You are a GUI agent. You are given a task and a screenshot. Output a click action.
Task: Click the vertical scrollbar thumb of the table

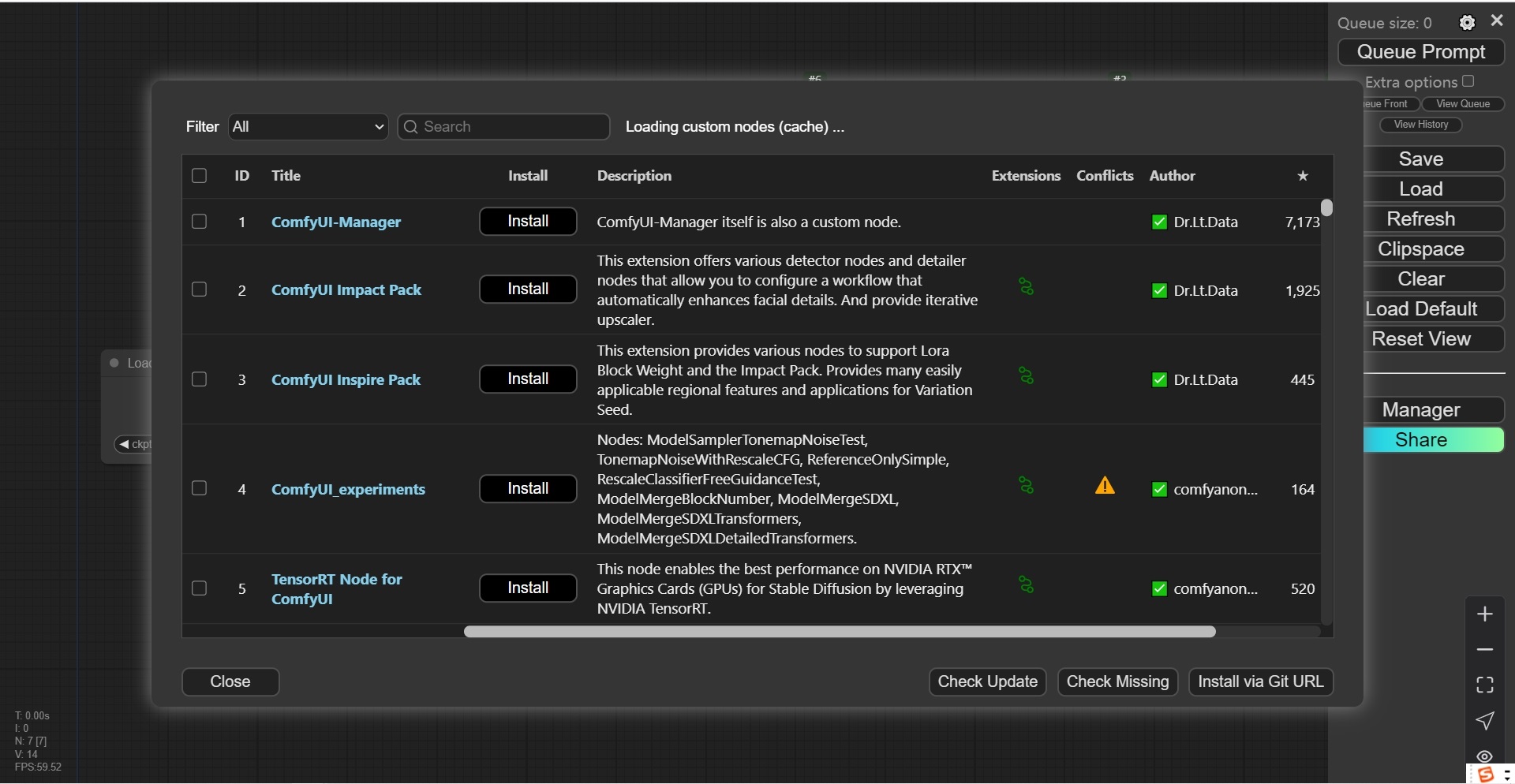click(x=1327, y=207)
